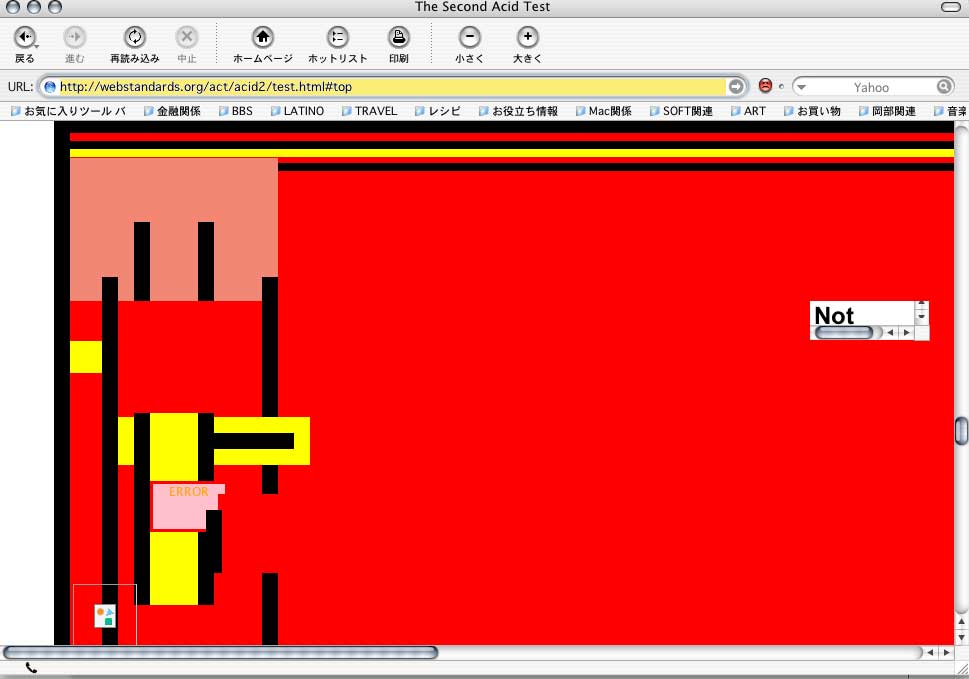
Task: Click the page scroll-right arrow
Action: pos(946,652)
